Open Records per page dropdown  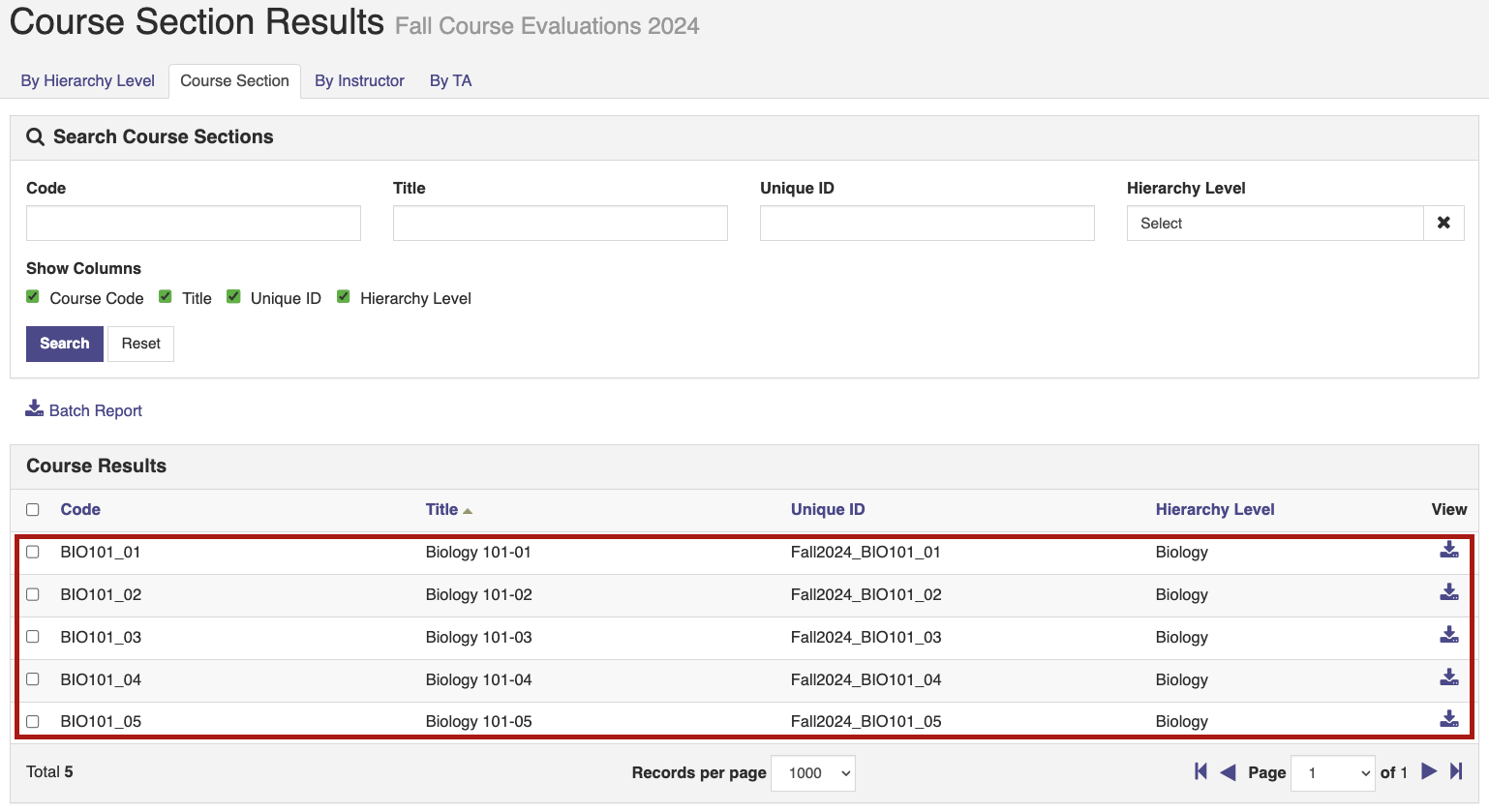813,772
